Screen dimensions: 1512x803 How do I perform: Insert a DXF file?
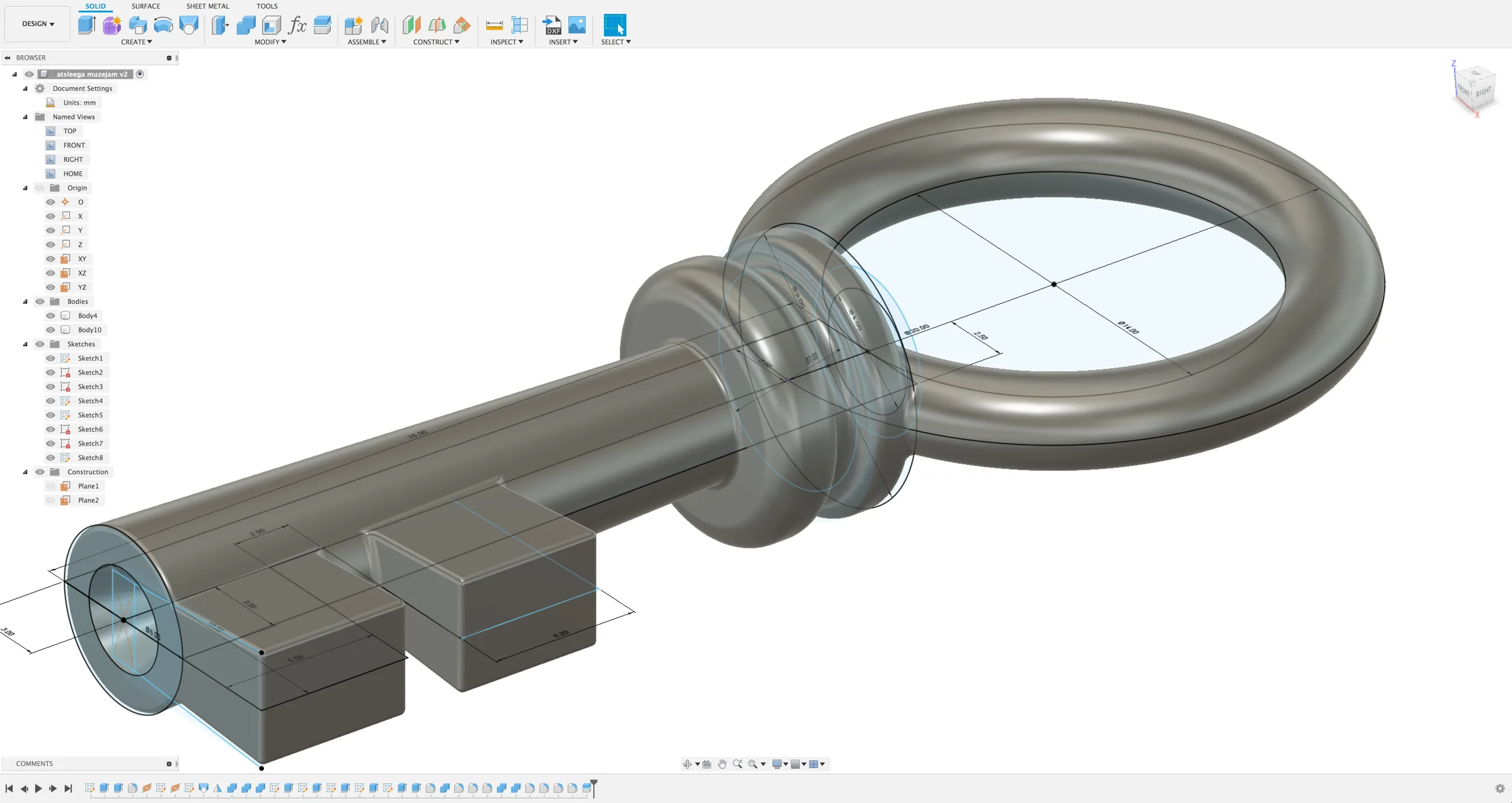552,24
